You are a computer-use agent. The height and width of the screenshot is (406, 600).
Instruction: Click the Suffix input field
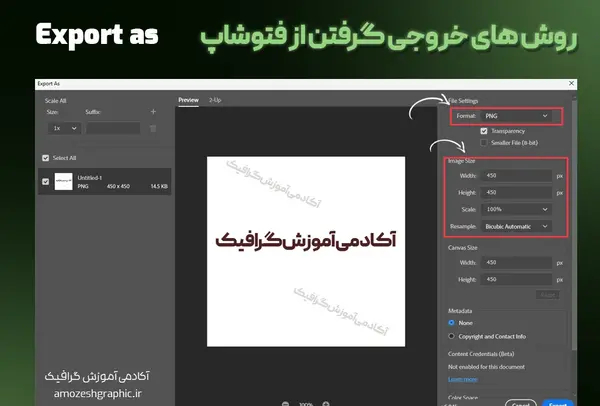point(113,128)
